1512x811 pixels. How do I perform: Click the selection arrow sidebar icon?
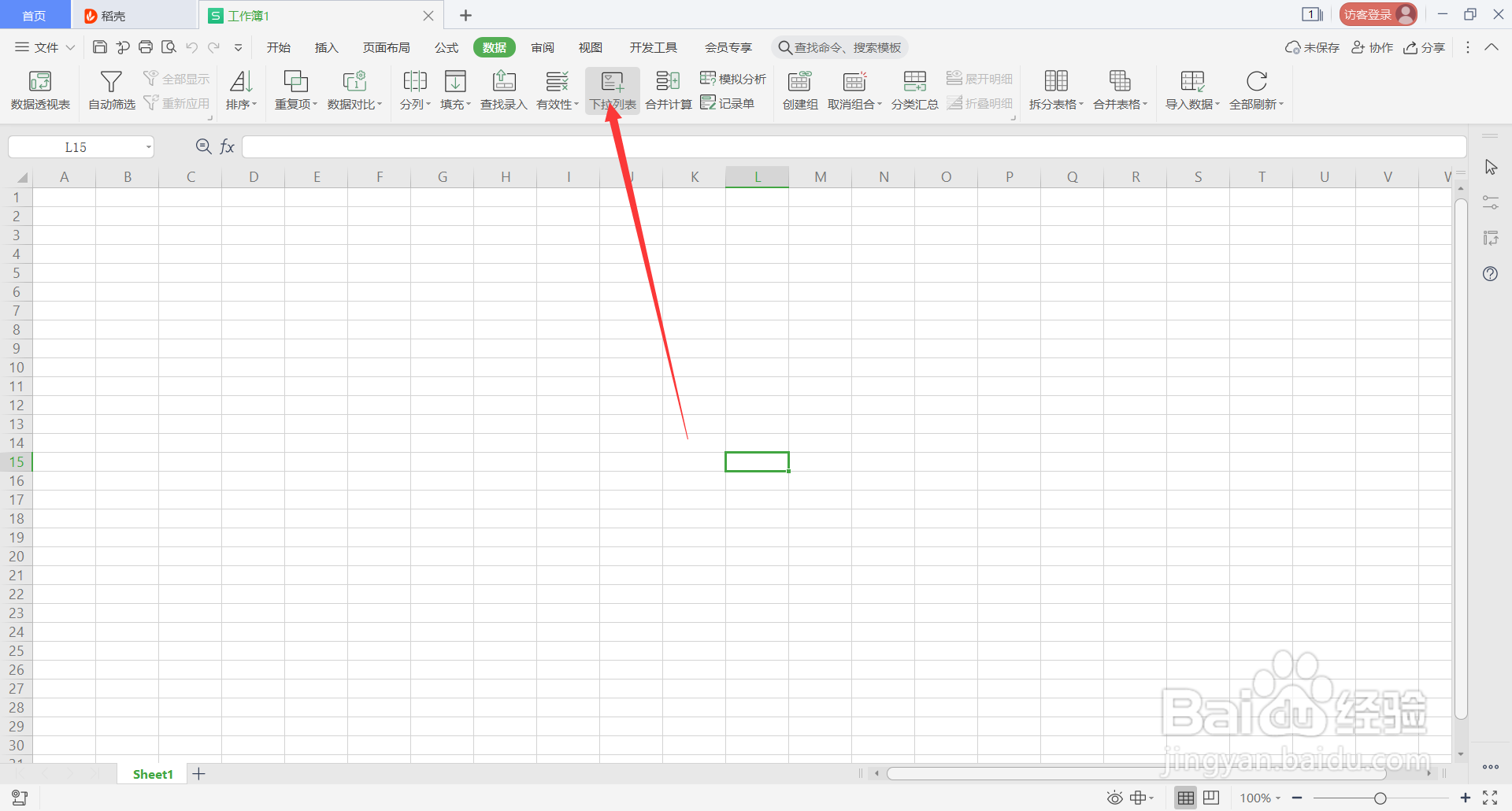(x=1490, y=167)
